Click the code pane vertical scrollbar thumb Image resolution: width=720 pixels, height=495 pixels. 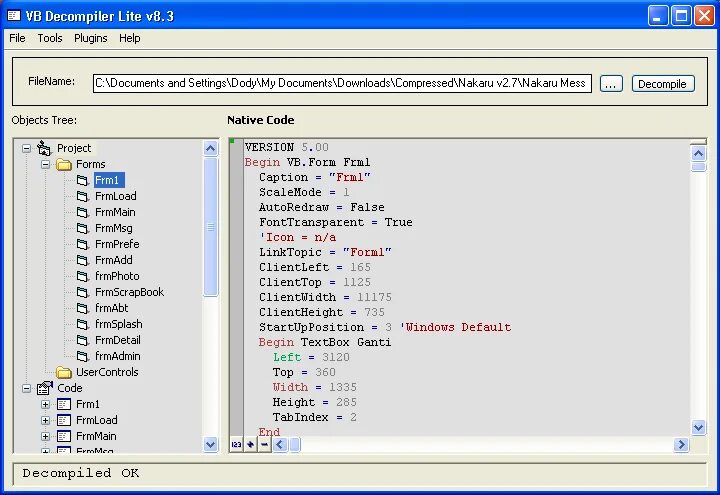tap(698, 167)
